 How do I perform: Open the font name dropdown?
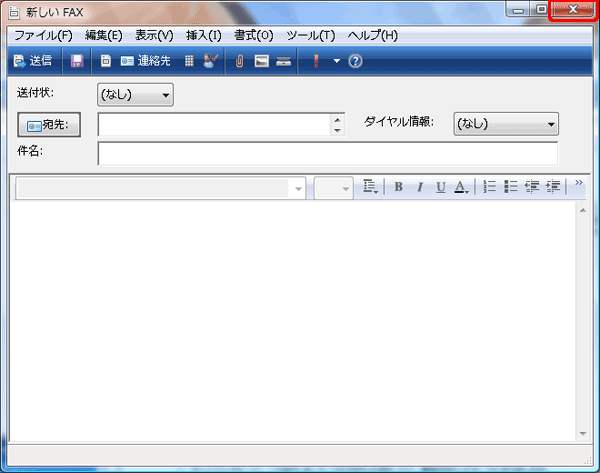(298, 188)
